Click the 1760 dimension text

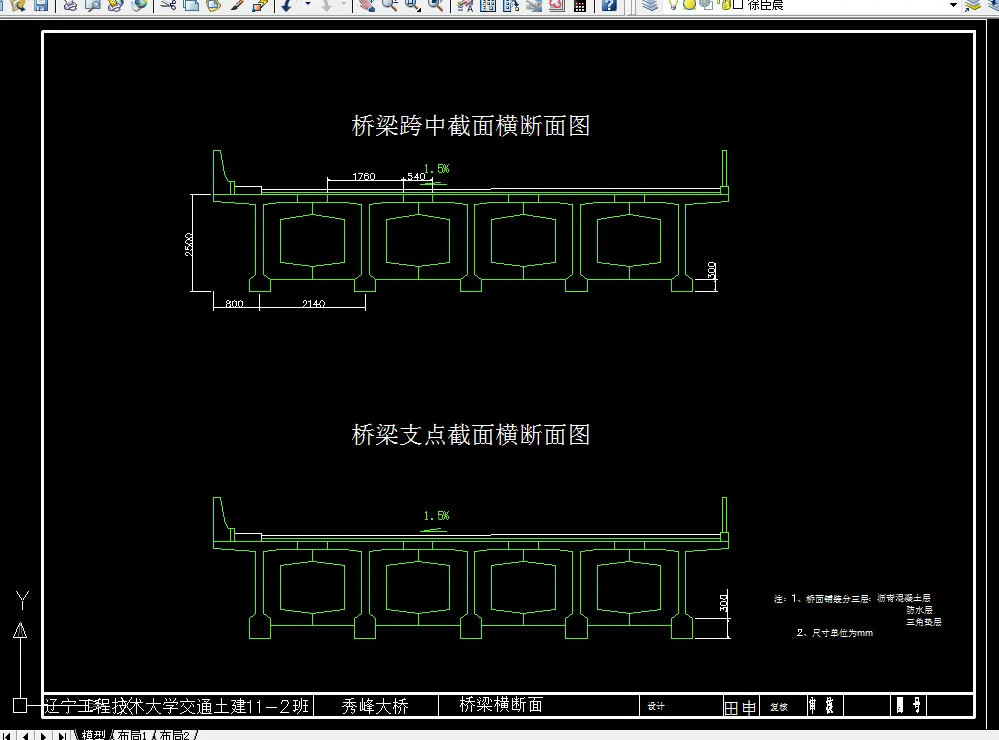coord(364,177)
